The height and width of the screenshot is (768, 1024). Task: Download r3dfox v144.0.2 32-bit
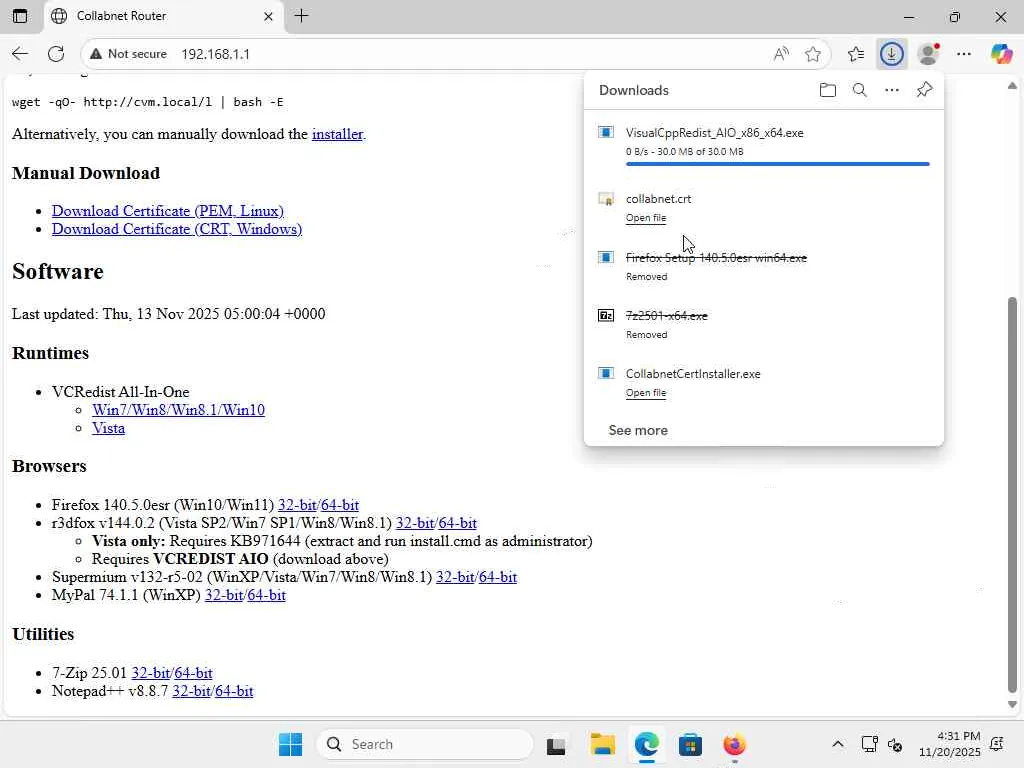pyautogui.click(x=415, y=523)
